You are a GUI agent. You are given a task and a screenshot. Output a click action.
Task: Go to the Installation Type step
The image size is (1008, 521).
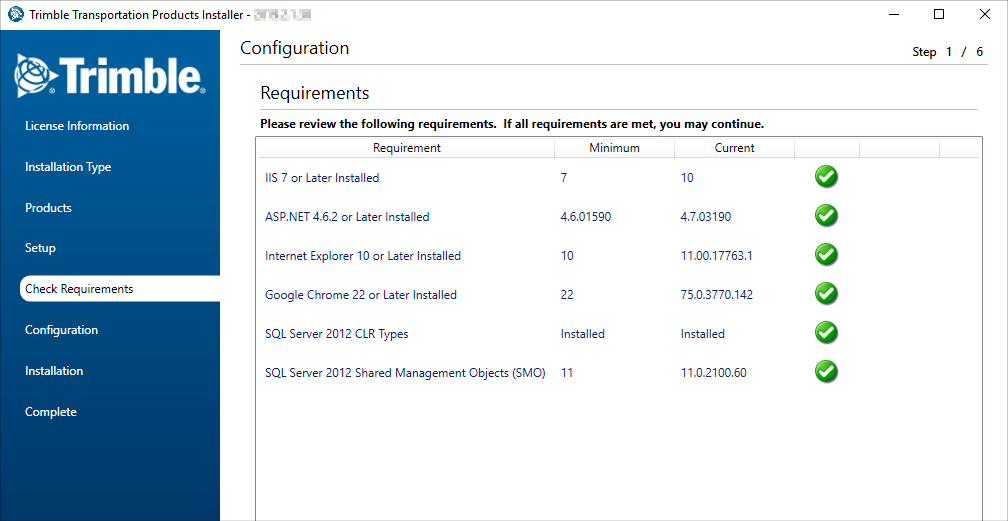(x=68, y=167)
